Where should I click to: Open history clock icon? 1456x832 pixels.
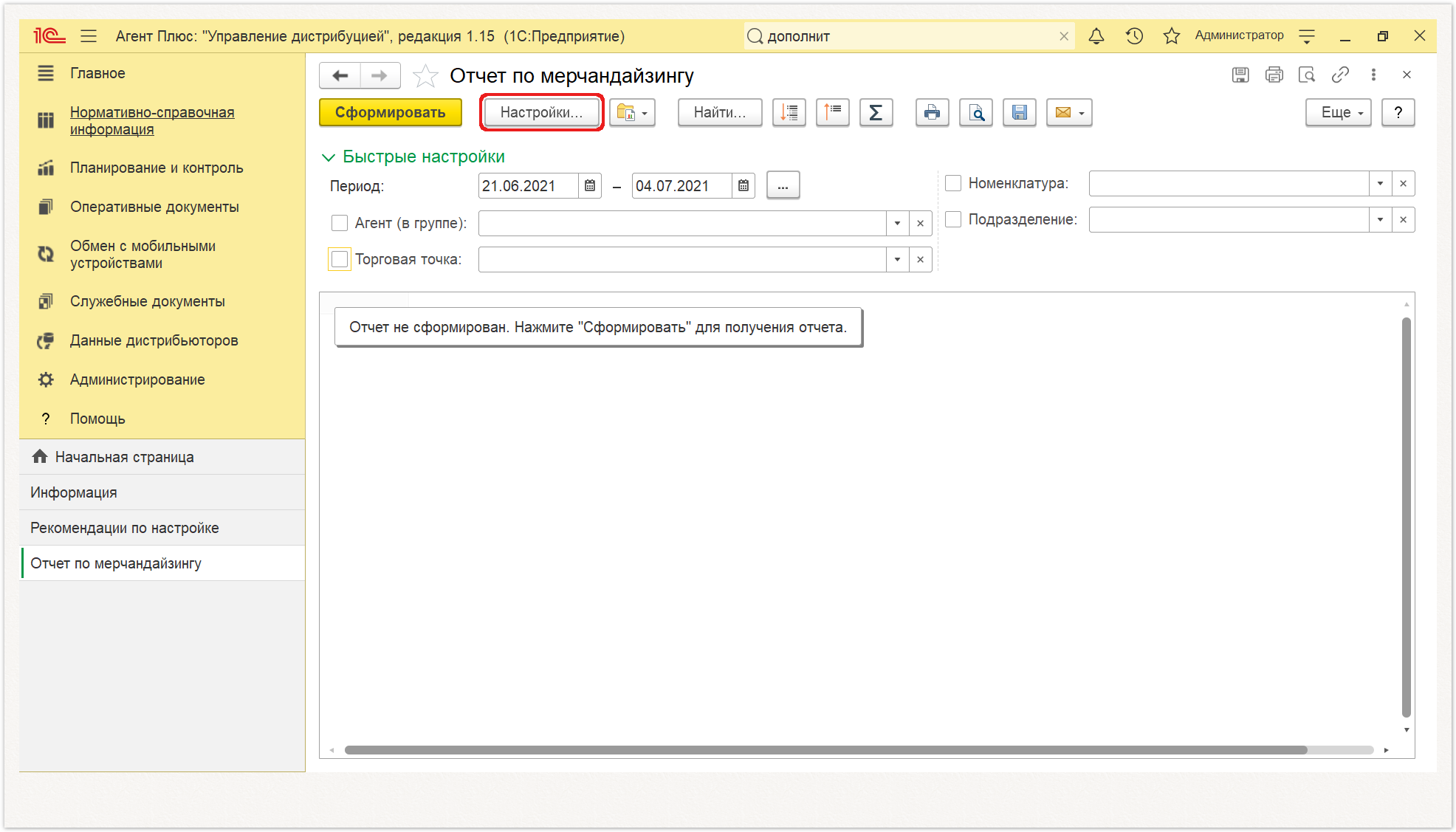(1134, 35)
